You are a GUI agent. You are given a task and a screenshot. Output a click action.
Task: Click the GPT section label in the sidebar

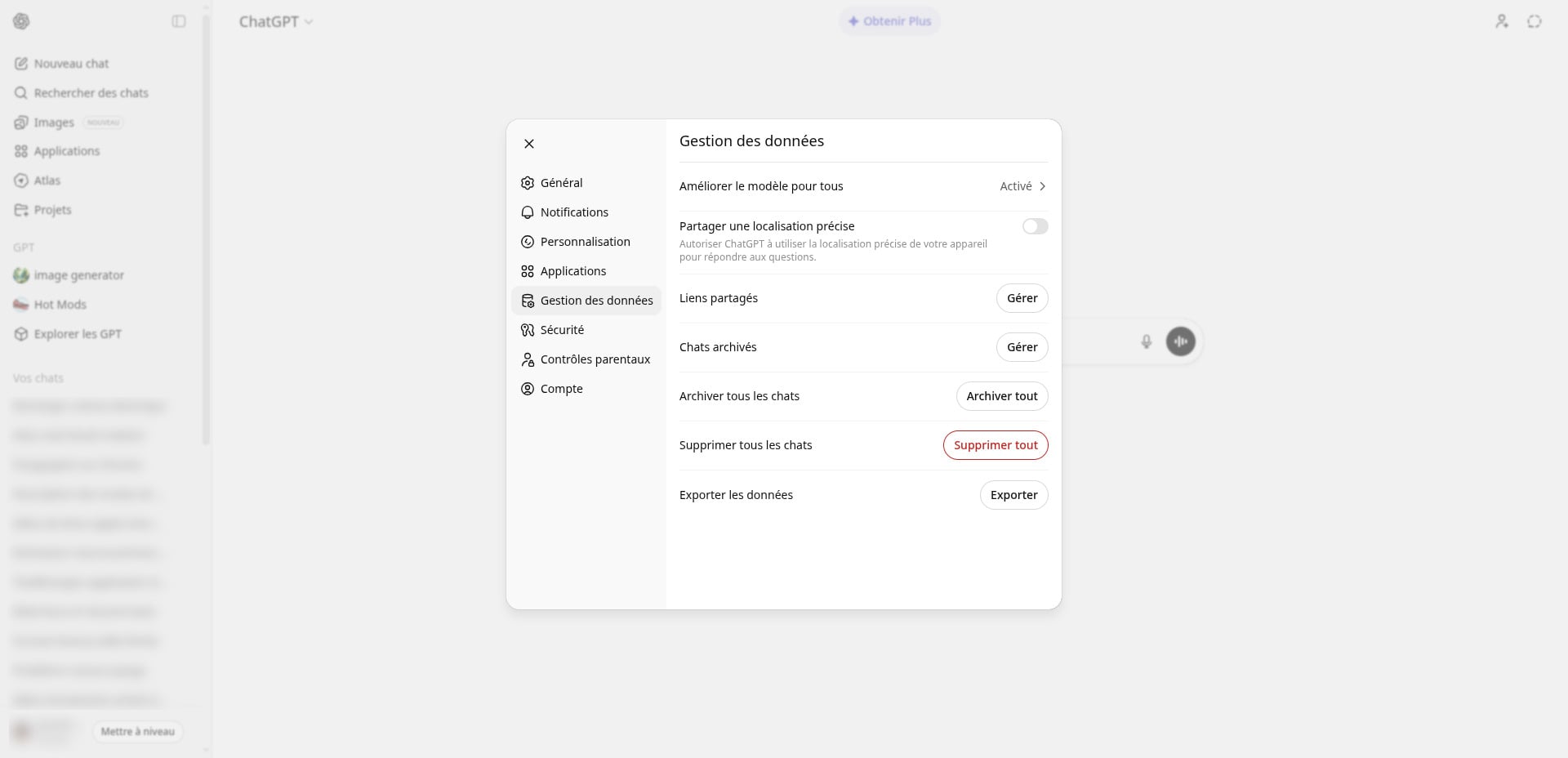[24, 247]
